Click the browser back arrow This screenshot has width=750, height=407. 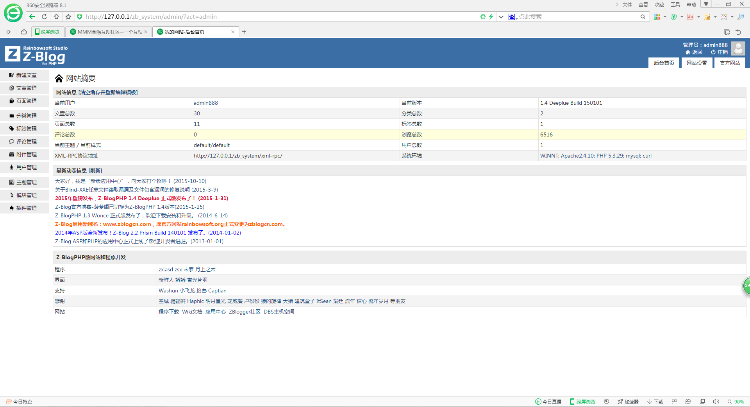32,17
